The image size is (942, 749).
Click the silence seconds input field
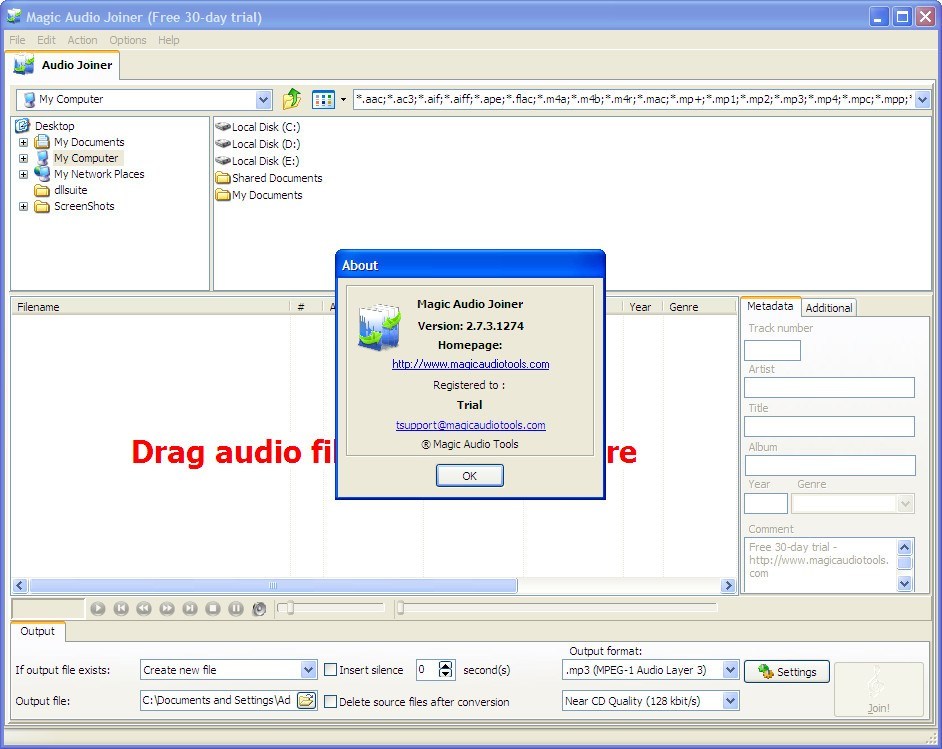[428, 670]
